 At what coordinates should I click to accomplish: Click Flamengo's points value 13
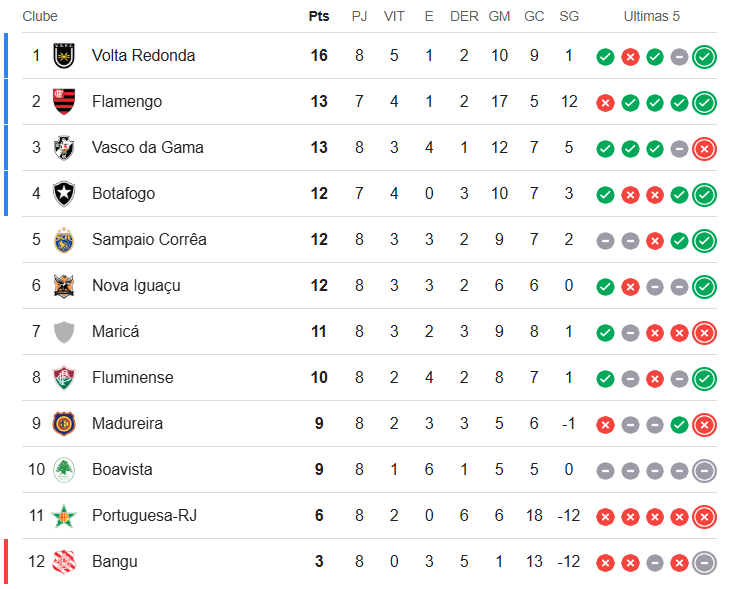(319, 102)
